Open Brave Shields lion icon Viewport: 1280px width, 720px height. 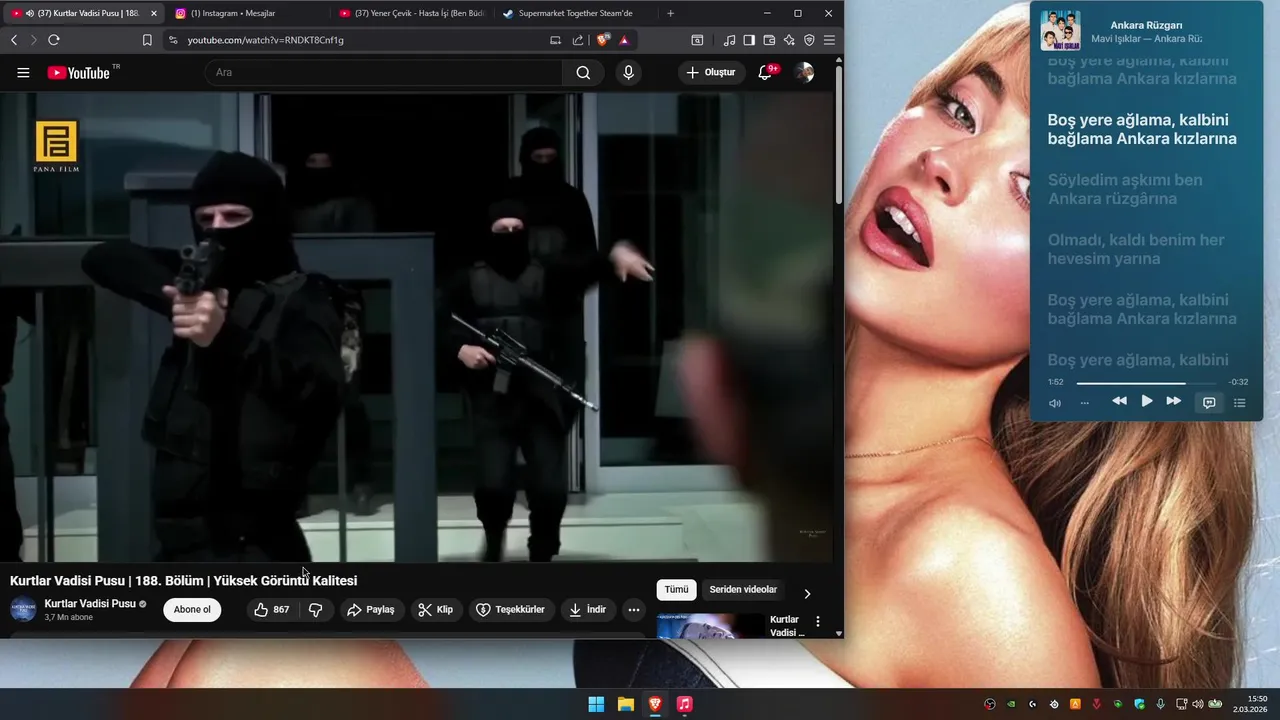coord(603,40)
